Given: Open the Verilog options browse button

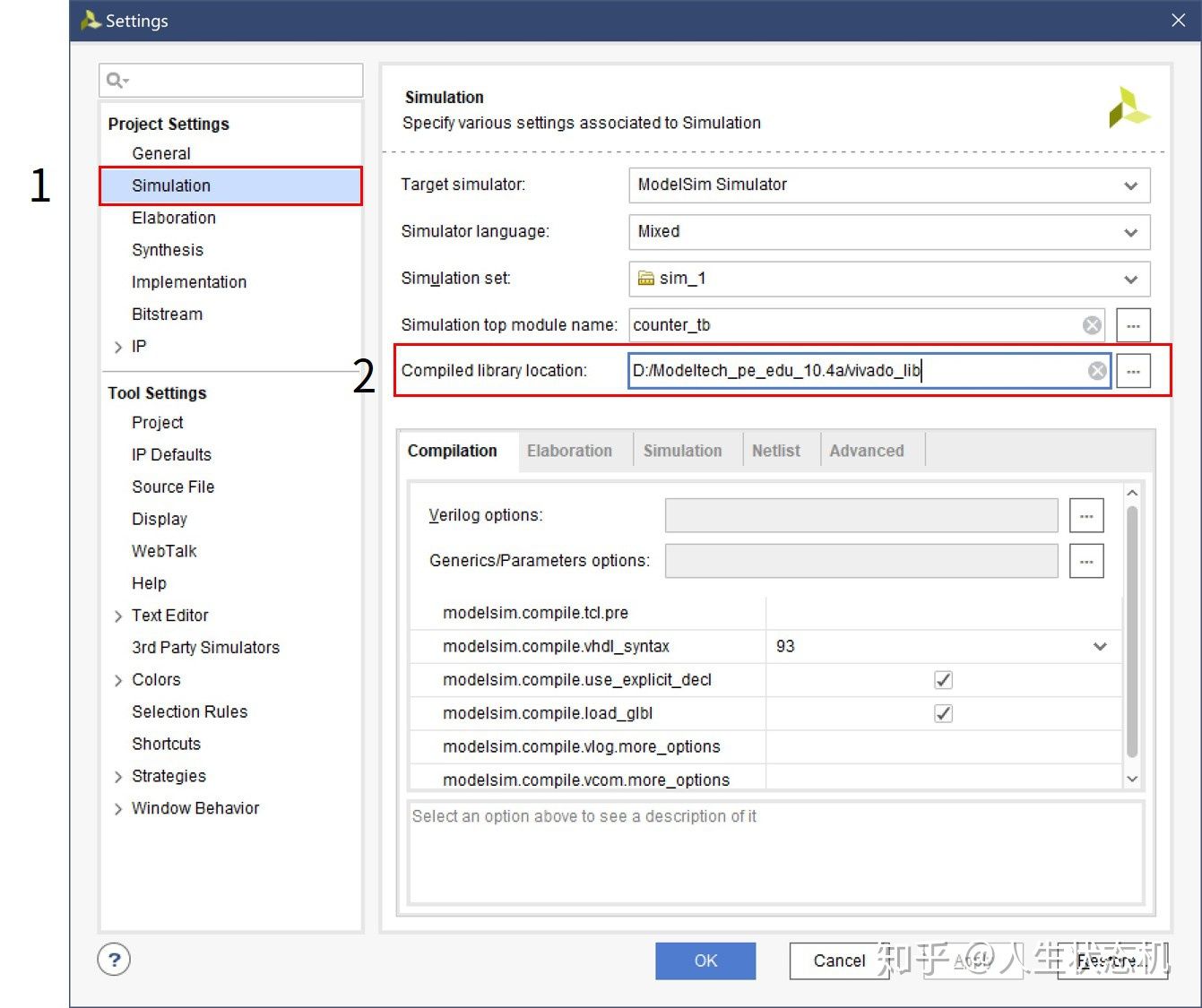Looking at the screenshot, I should click(x=1086, y=516).
